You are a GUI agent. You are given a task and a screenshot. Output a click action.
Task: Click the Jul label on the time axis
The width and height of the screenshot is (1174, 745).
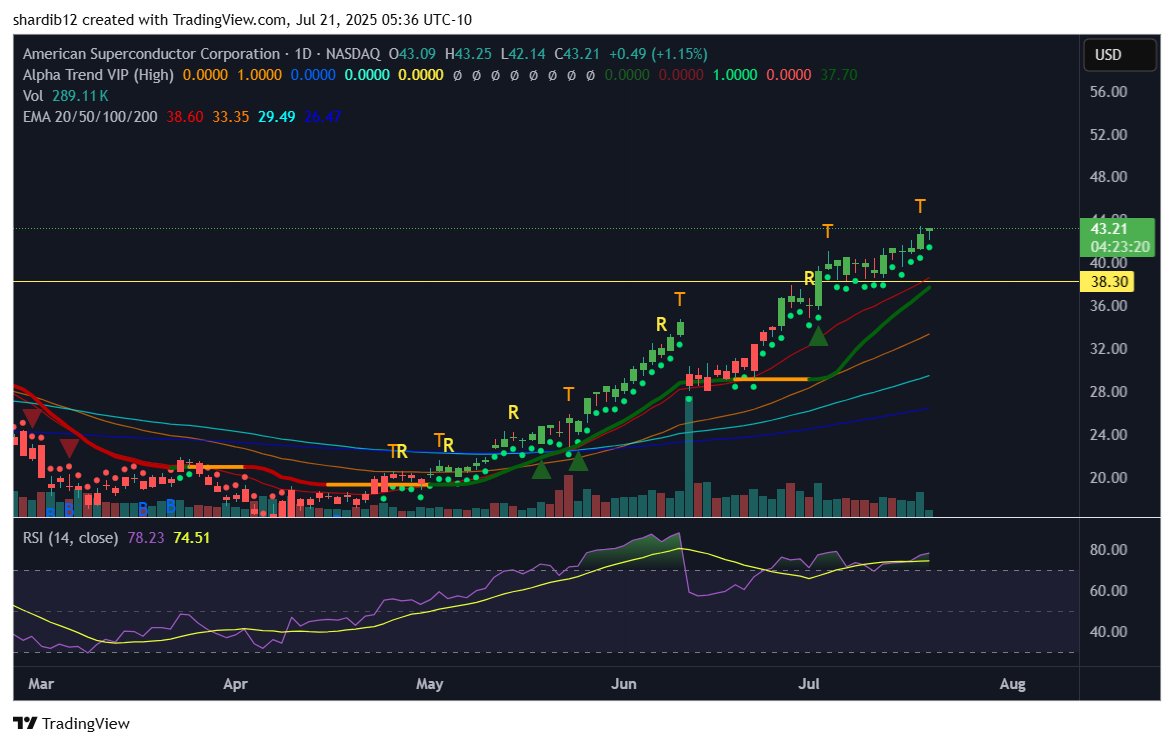click(x=809, y=684)
